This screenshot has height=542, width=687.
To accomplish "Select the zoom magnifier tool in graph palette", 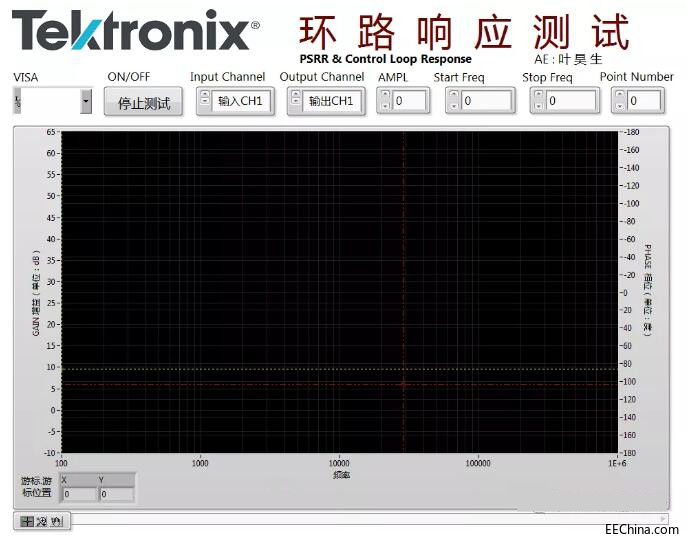I will point(42,521).
